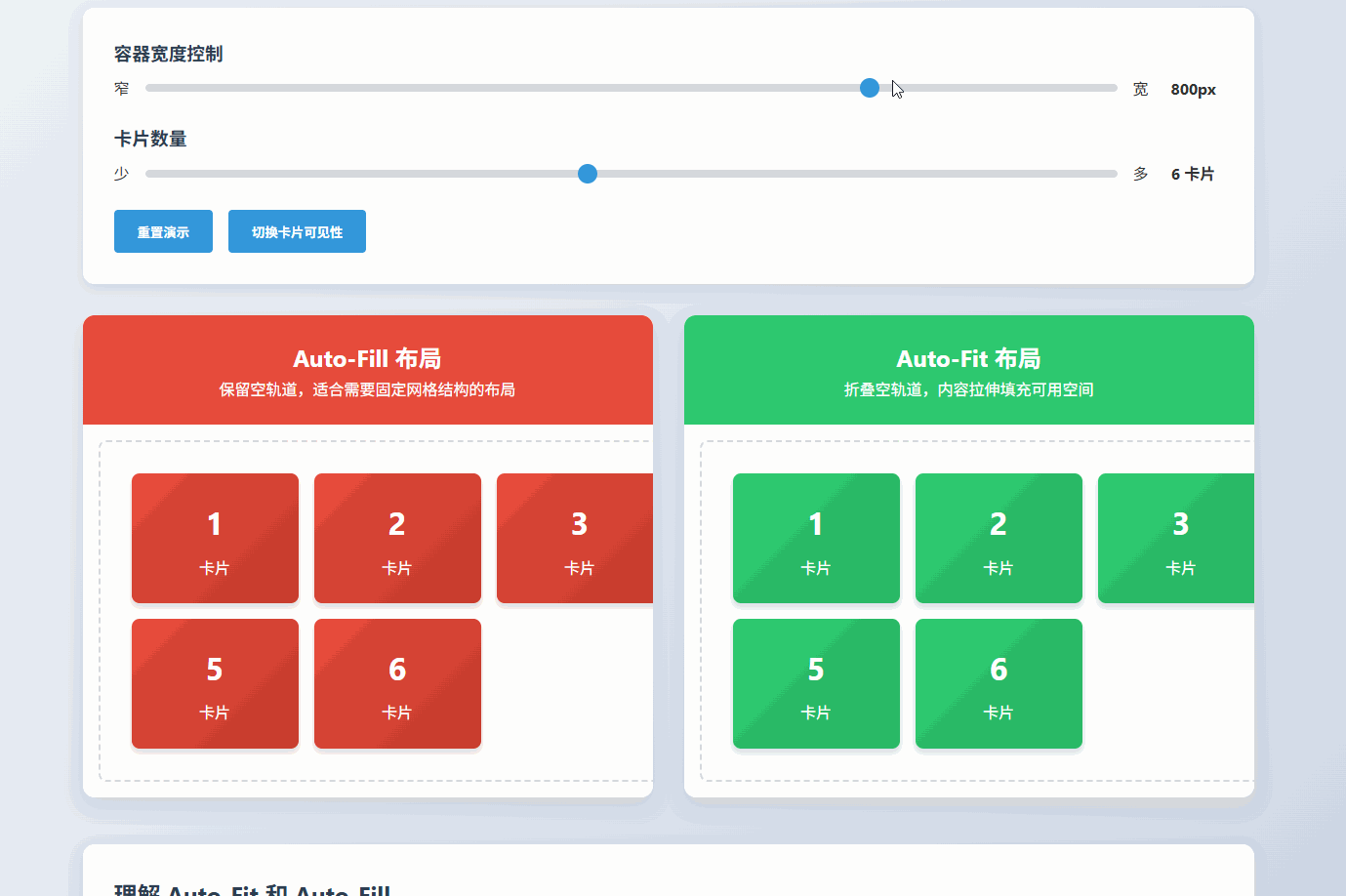Select red card 6 in Auto-Fill
The image size is (1346, 896).
[x=397, y=683]
